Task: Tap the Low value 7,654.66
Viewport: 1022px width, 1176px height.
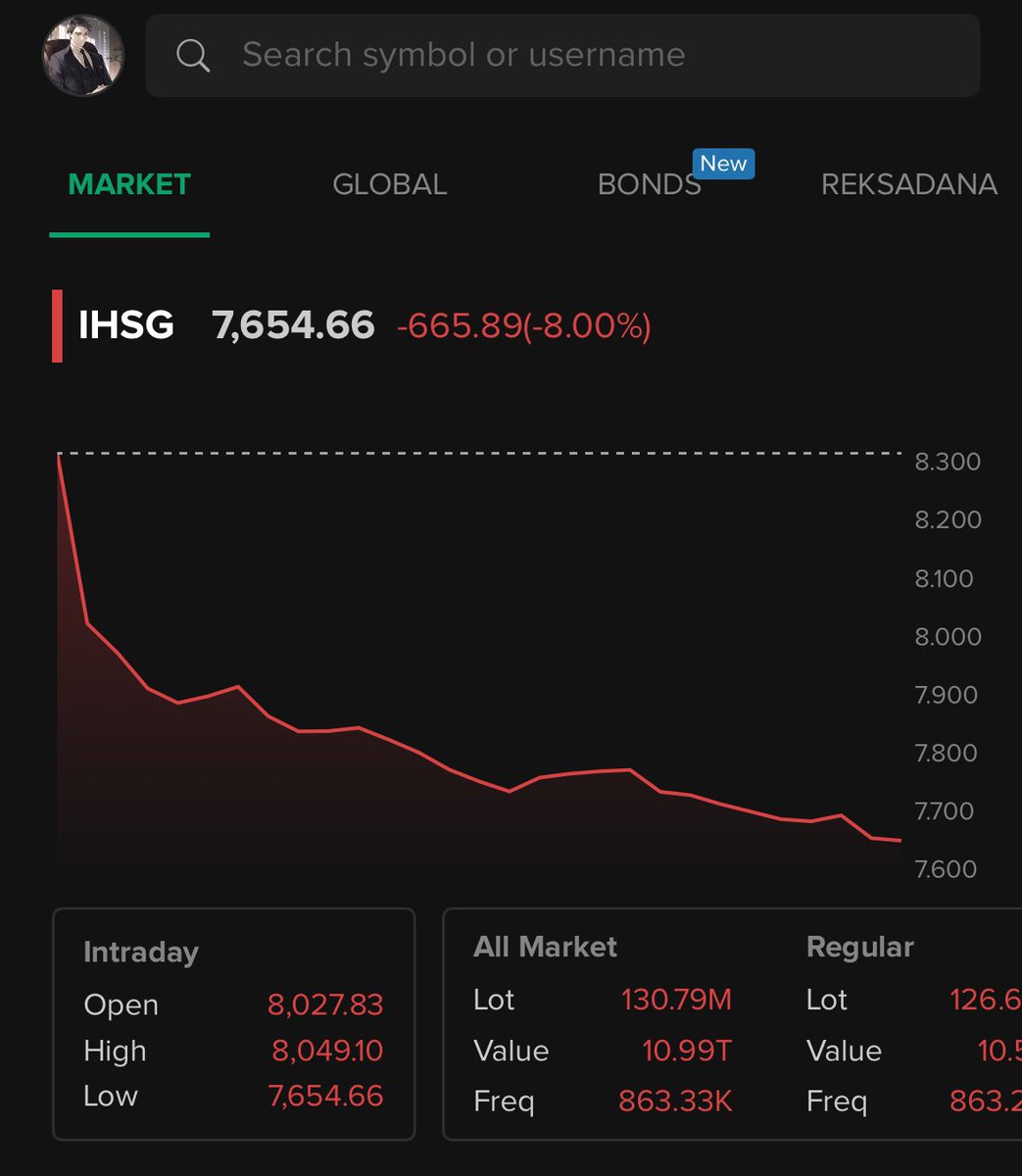Action: 326,1096
